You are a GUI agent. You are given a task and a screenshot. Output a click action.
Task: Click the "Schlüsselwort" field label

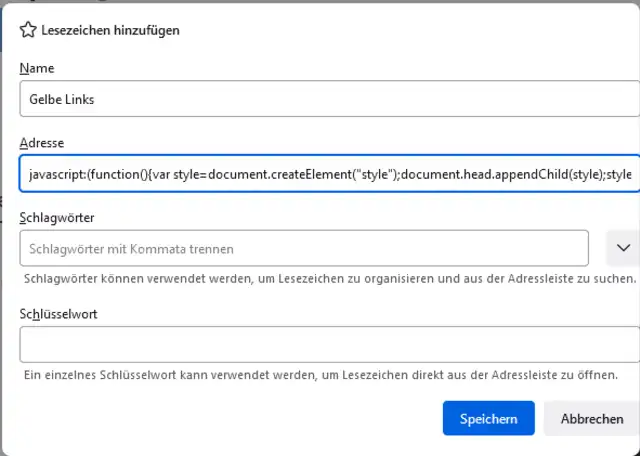pyautogui.click(x=57, y=313)
